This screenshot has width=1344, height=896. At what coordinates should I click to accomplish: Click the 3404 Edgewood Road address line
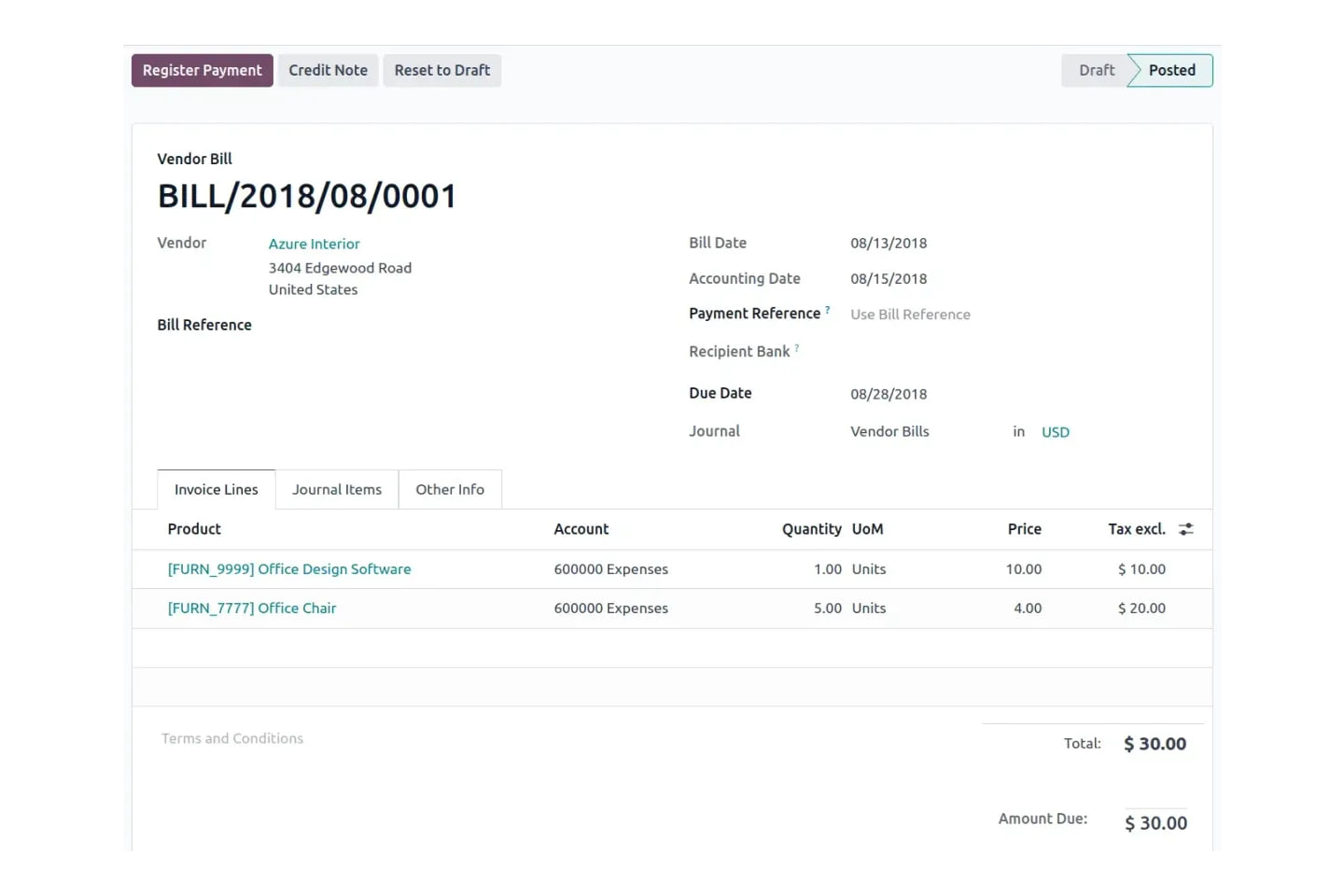(340, 268)
